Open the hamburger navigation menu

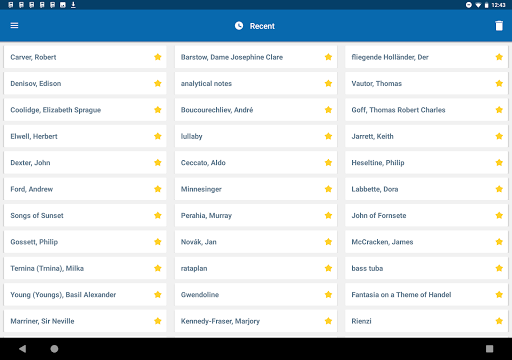click(x=14, y=26)
